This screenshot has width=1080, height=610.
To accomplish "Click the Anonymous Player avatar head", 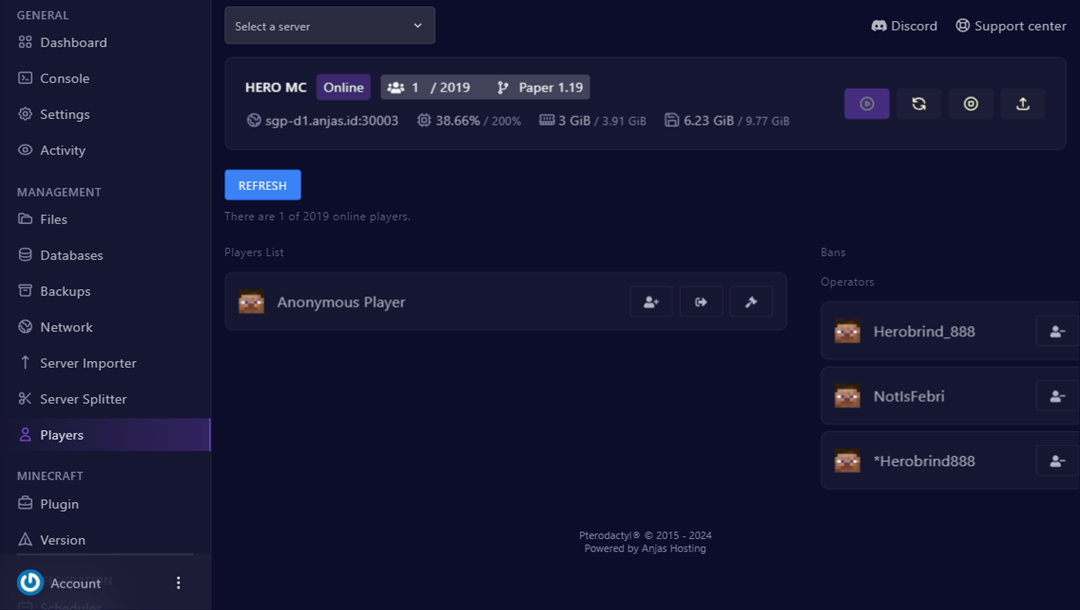I will [x=251, y=302].
